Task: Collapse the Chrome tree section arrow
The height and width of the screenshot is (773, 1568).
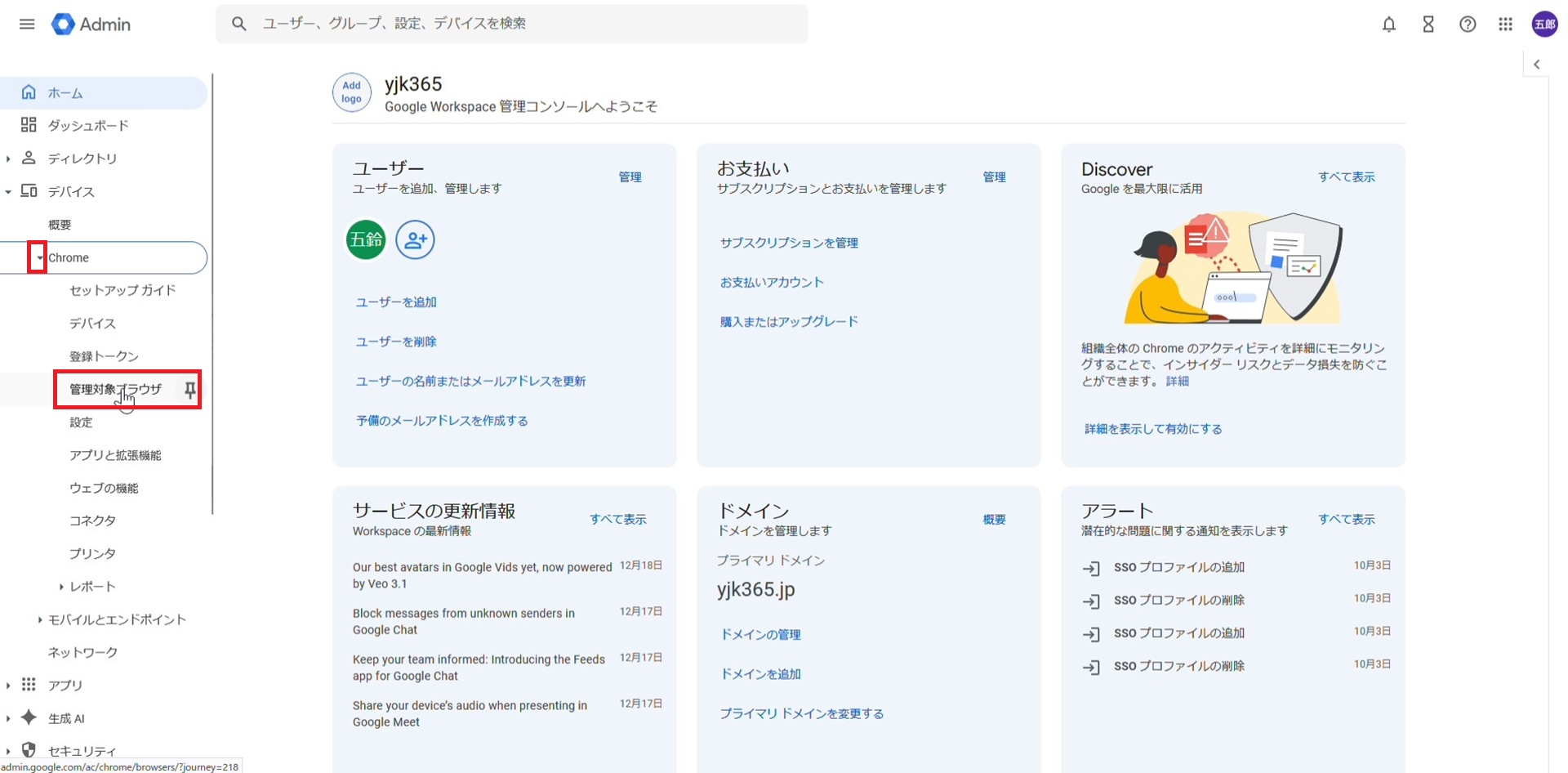Action: (38, 258)
